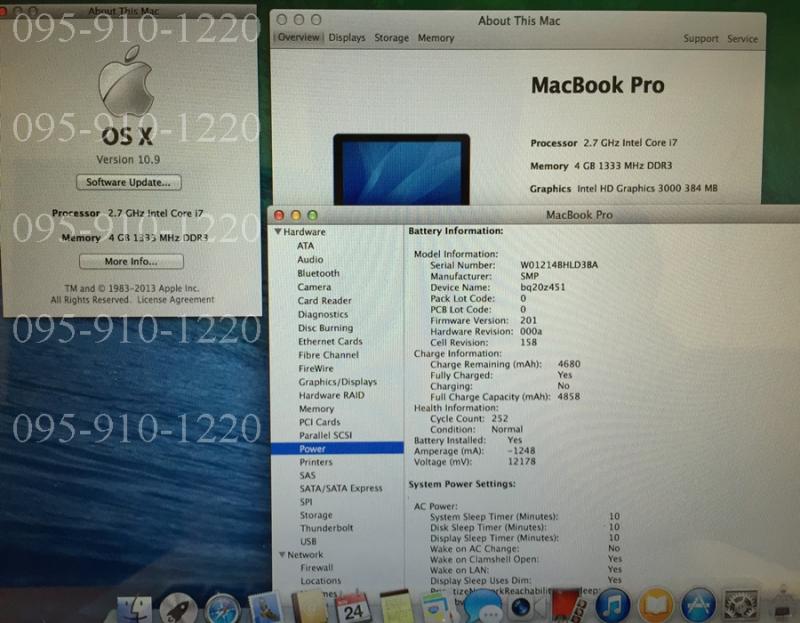Screen dimensions: 800x623
Task: Open the Support tab
Action: click(701, 39)
